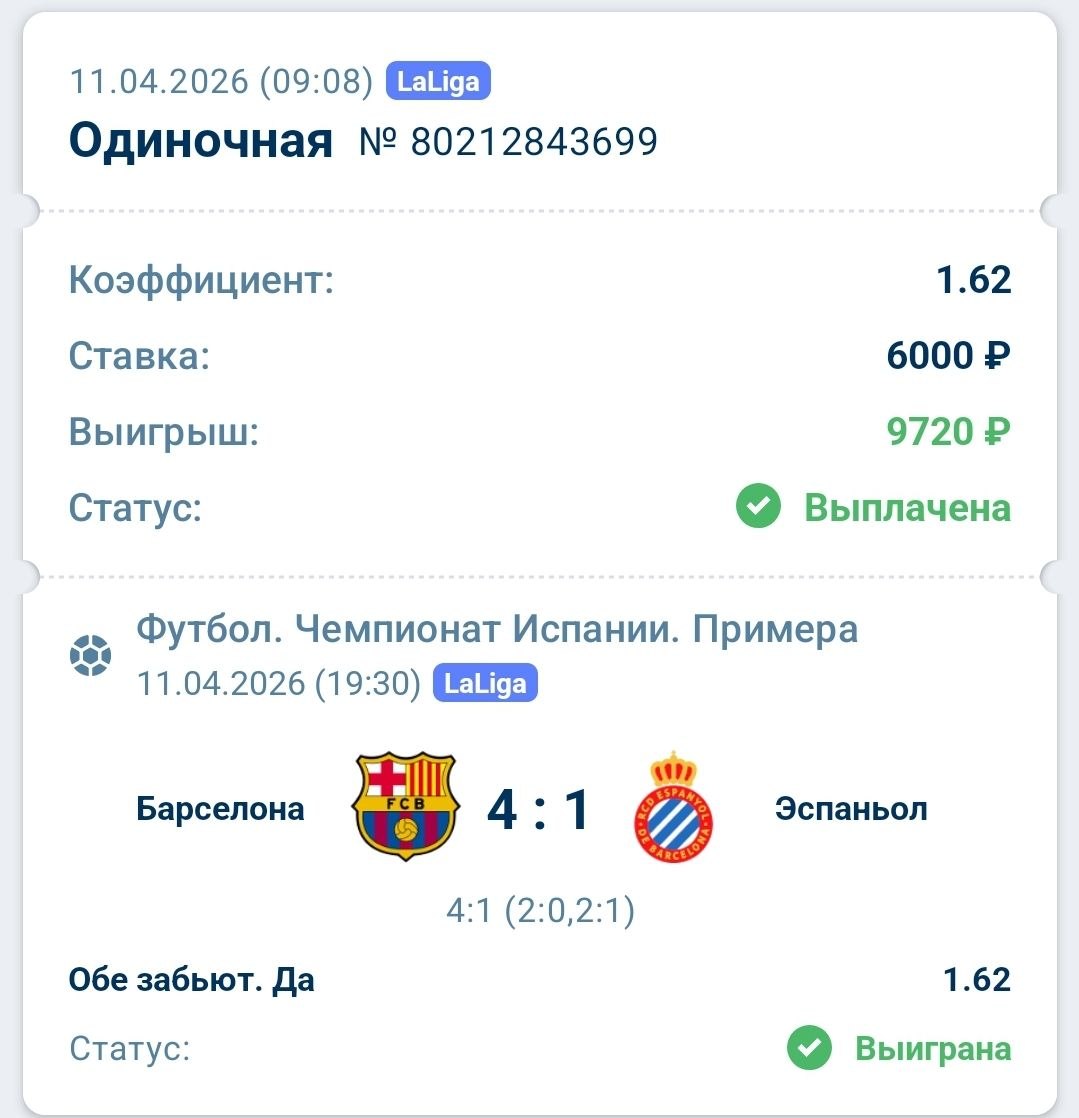Click the match date 11.04.2026 (19:30)
Screen dimensions: 1079x1118
[278, 684]
